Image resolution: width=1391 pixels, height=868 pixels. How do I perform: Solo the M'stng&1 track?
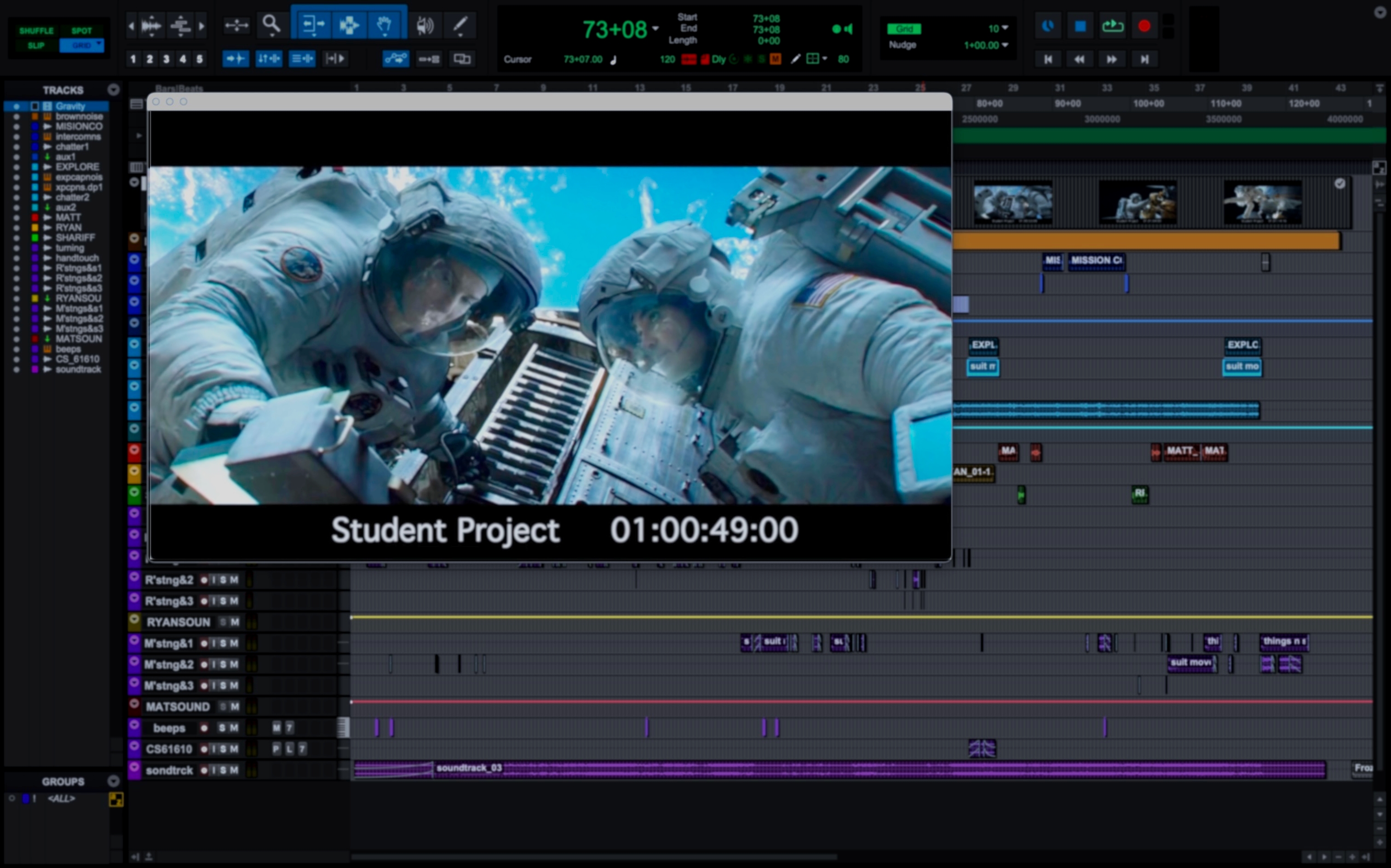(x=224, y=644)
